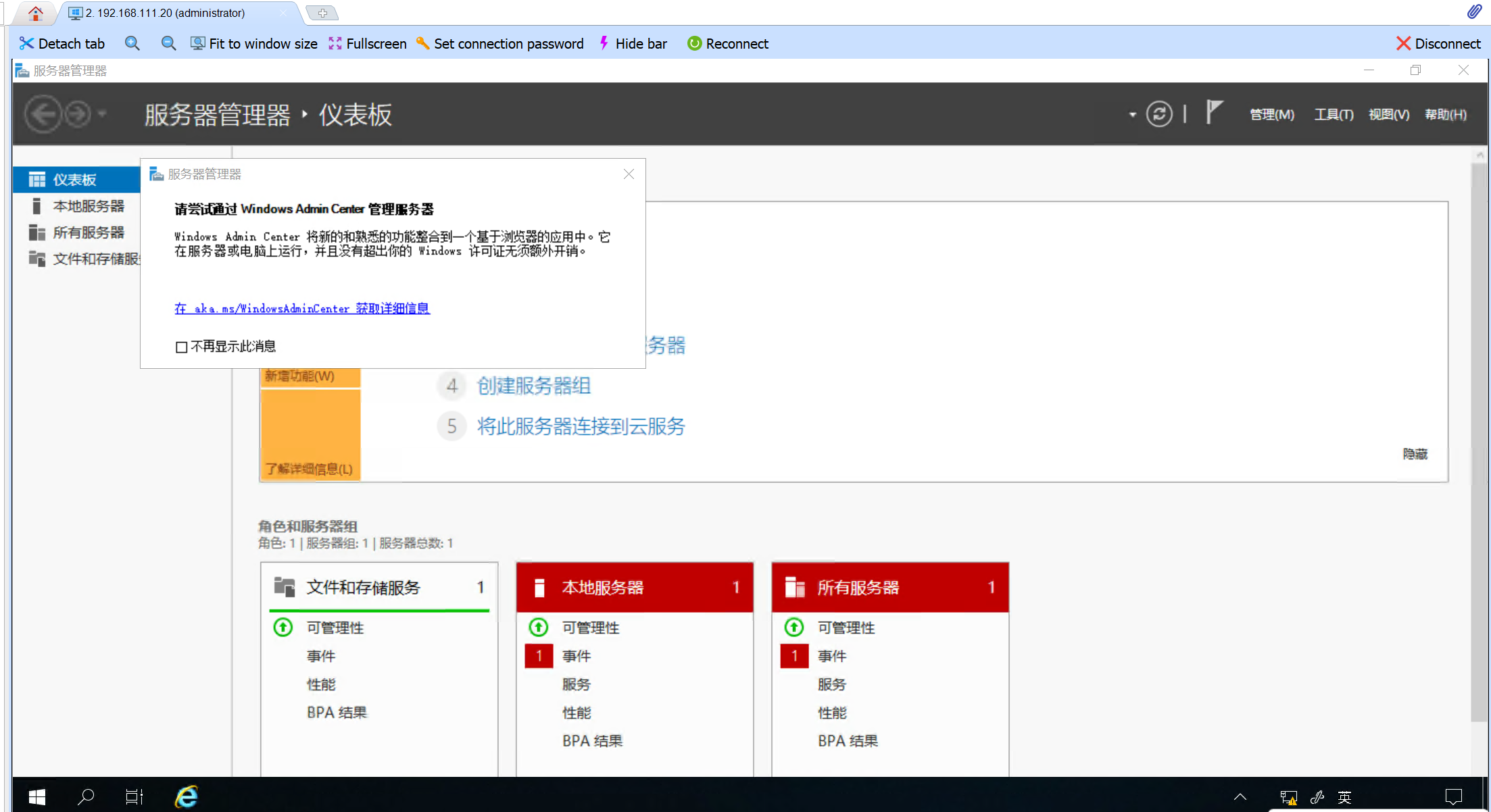
Task: Open the Windows Start menu
Action: click(x=37, y=797)
